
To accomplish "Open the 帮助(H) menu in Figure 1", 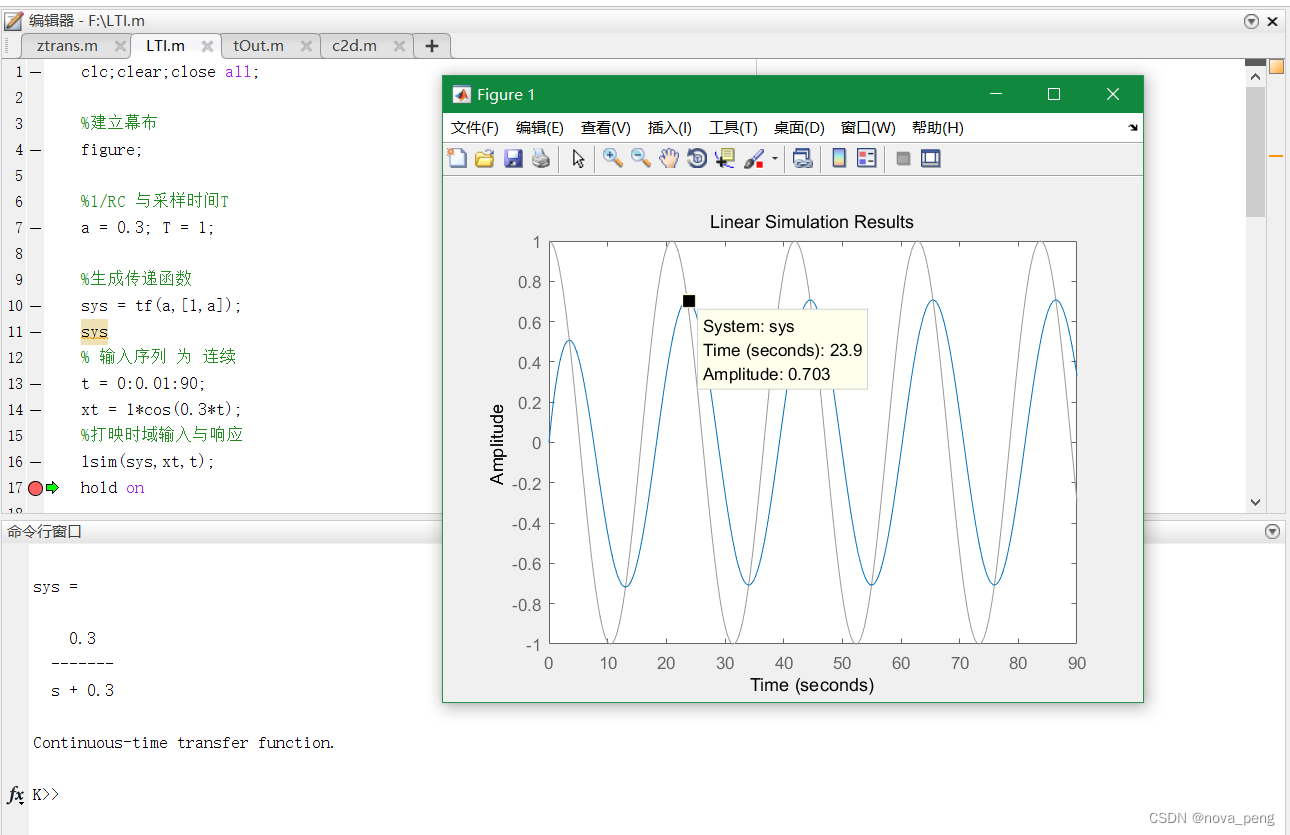I will click(938, 127).
